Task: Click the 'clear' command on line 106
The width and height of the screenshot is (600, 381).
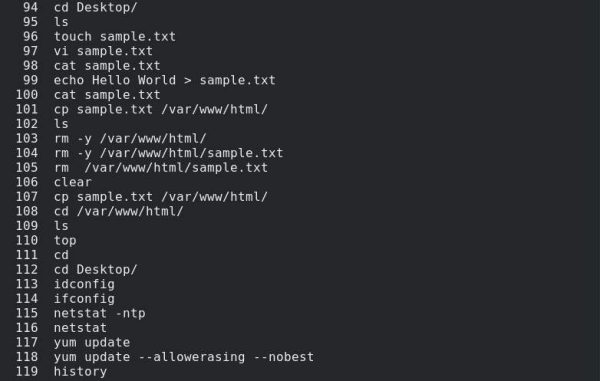Action: 73,182
